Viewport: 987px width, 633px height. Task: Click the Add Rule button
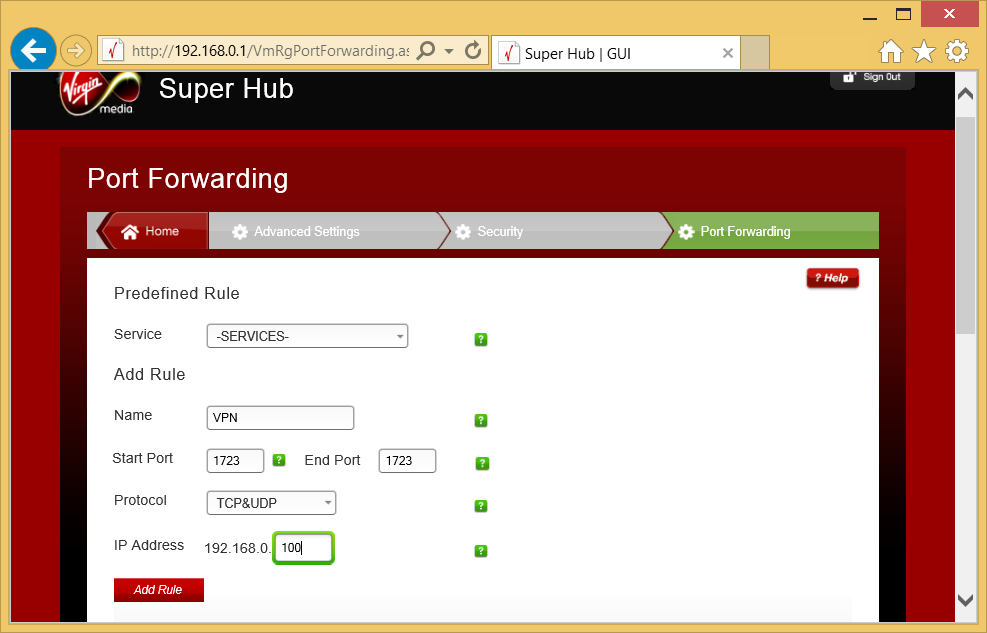tap(159, 590)
